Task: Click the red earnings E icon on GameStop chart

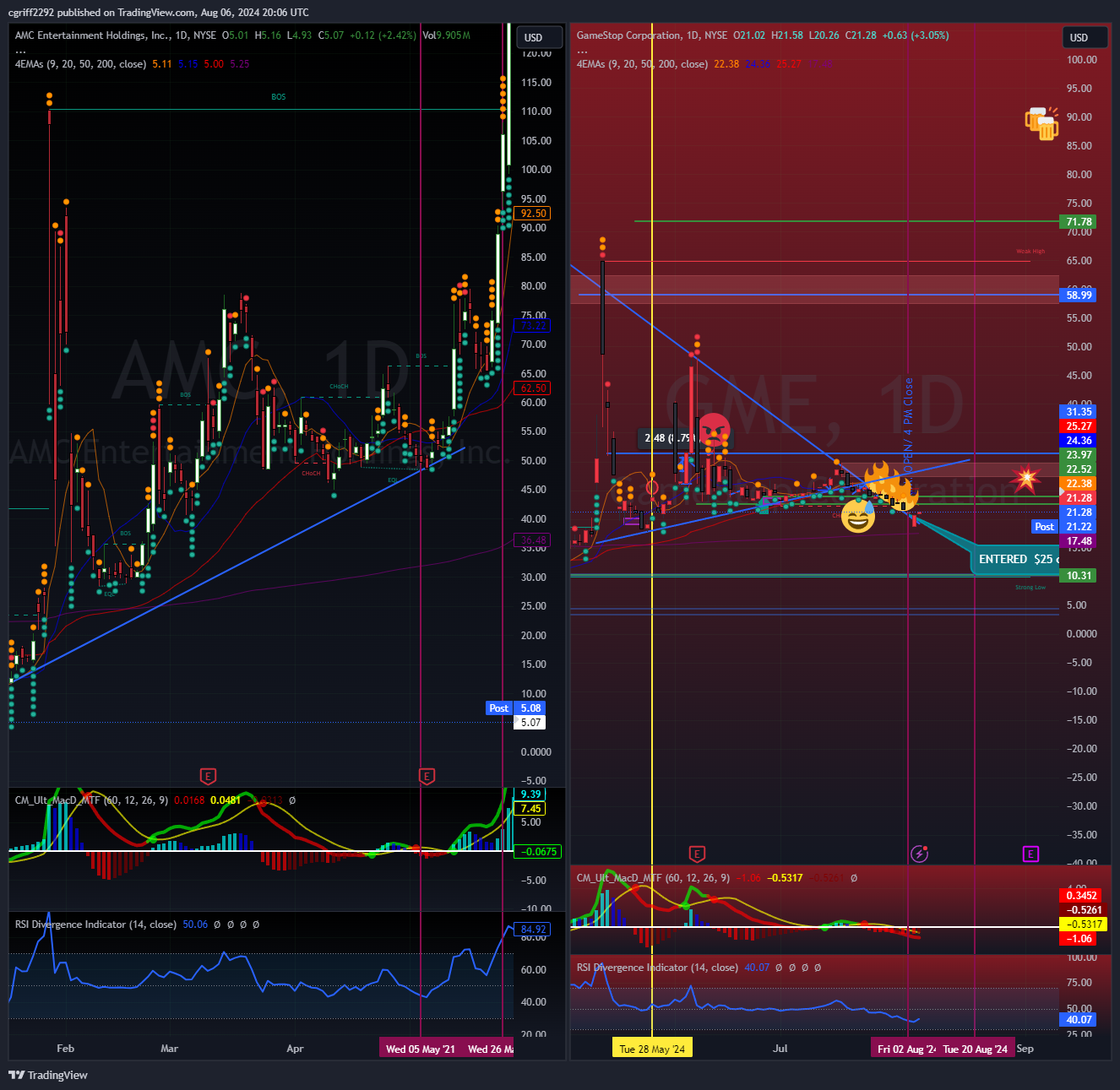Action: coord(697,854)
